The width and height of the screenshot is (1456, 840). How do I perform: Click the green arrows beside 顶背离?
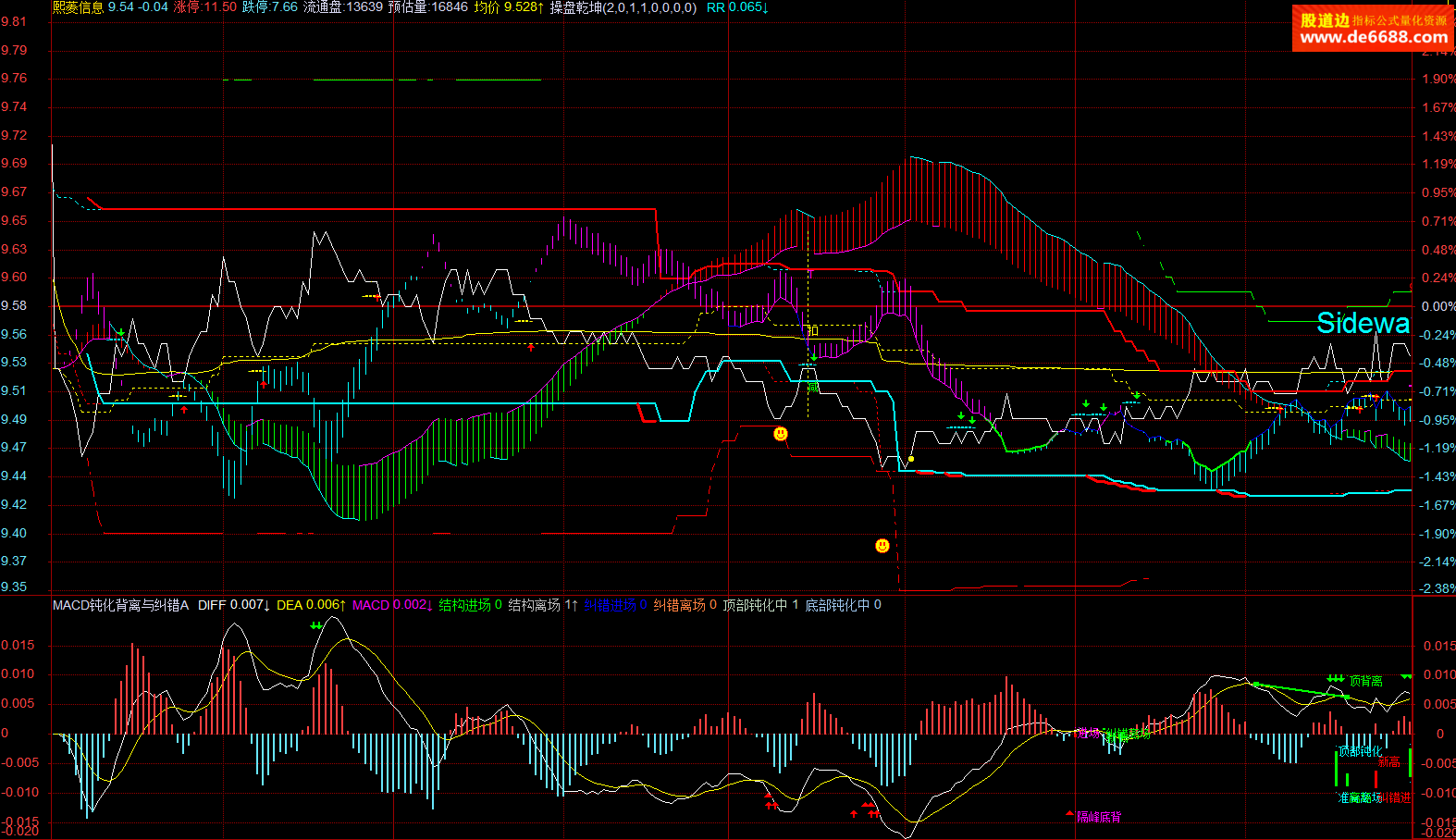click(1335, 679)
